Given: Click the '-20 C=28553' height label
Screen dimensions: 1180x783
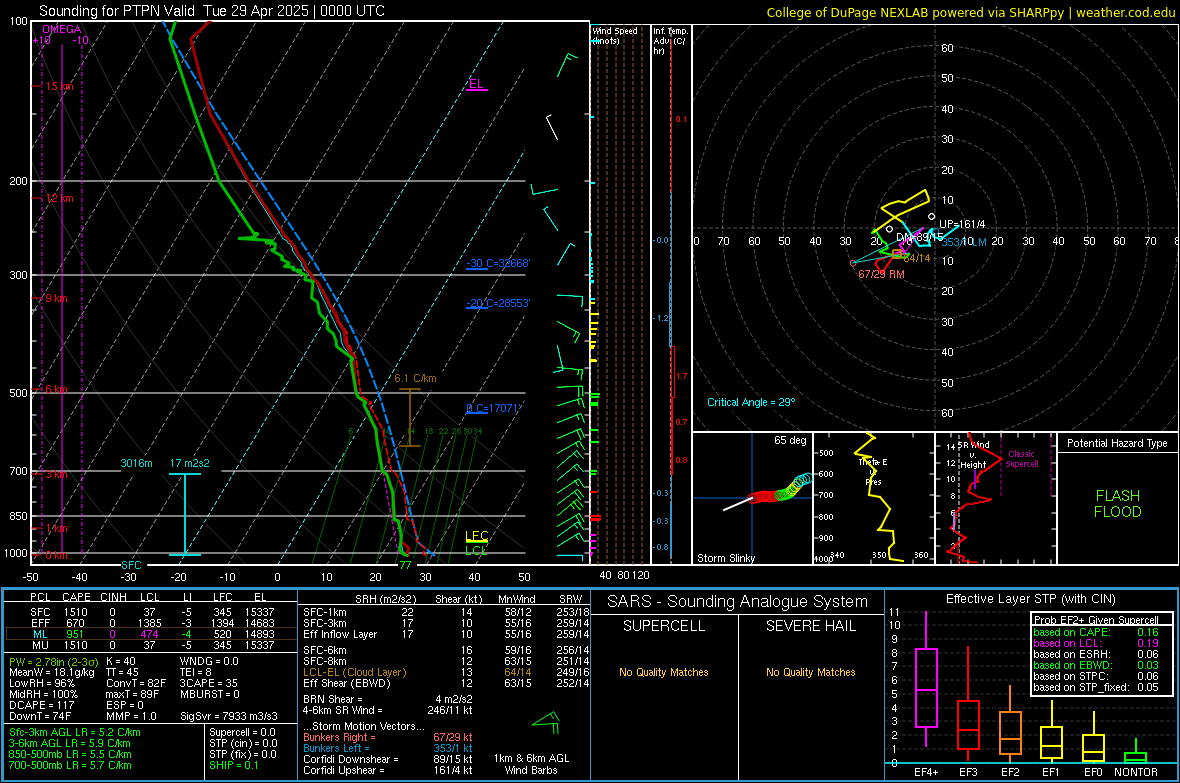Looking at the screenshot, I should pyautogui.click(x=498, y=303).
